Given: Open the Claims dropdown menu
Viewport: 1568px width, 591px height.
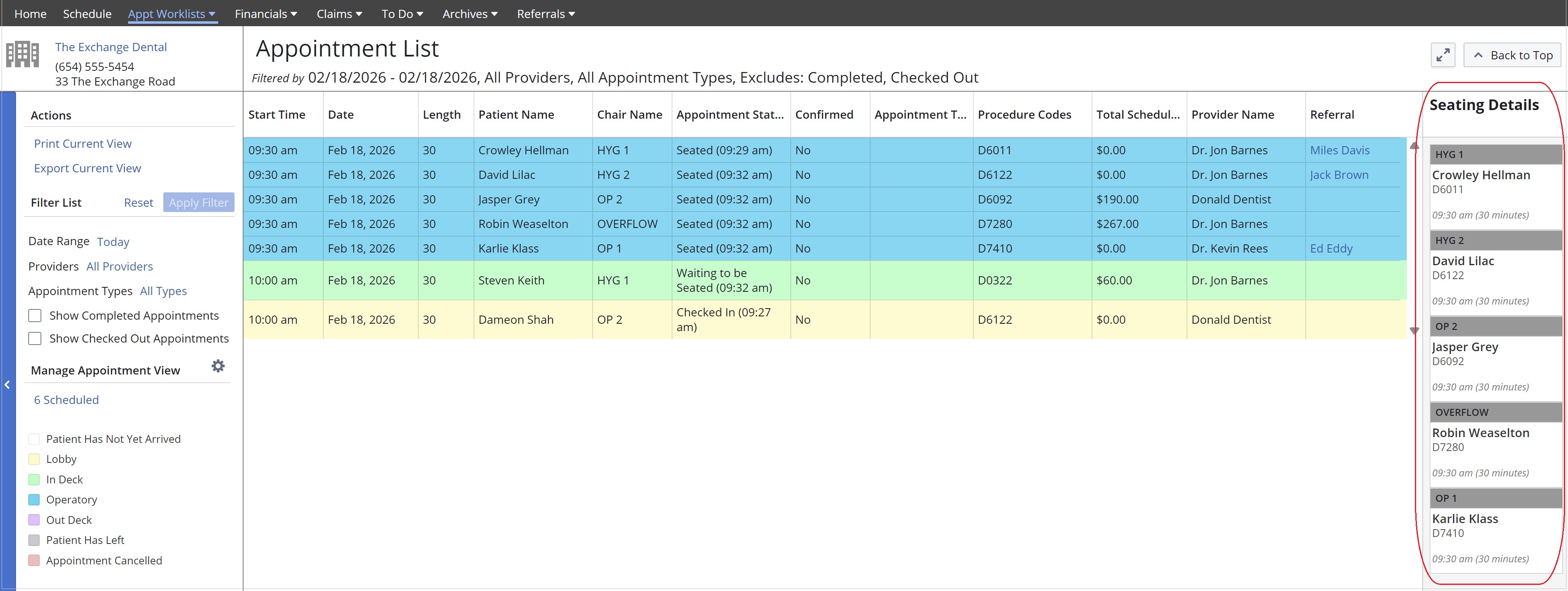Looking at the screenshot, I should point(339,14).
